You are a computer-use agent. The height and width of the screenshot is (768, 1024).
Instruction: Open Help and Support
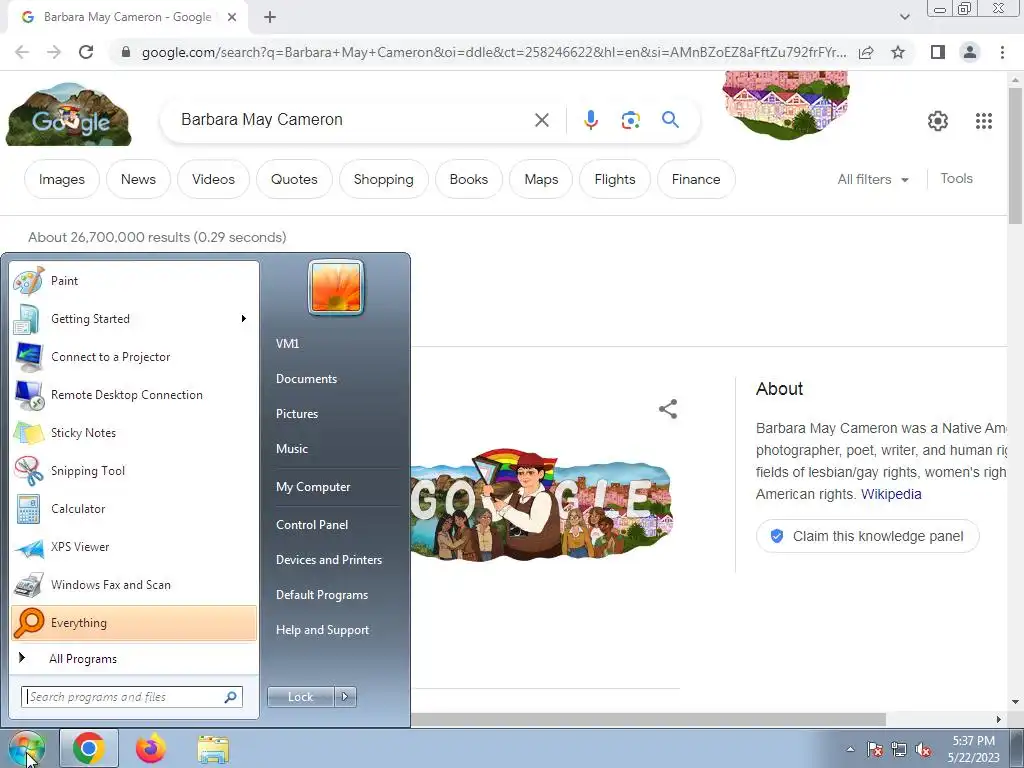point(322,630)
